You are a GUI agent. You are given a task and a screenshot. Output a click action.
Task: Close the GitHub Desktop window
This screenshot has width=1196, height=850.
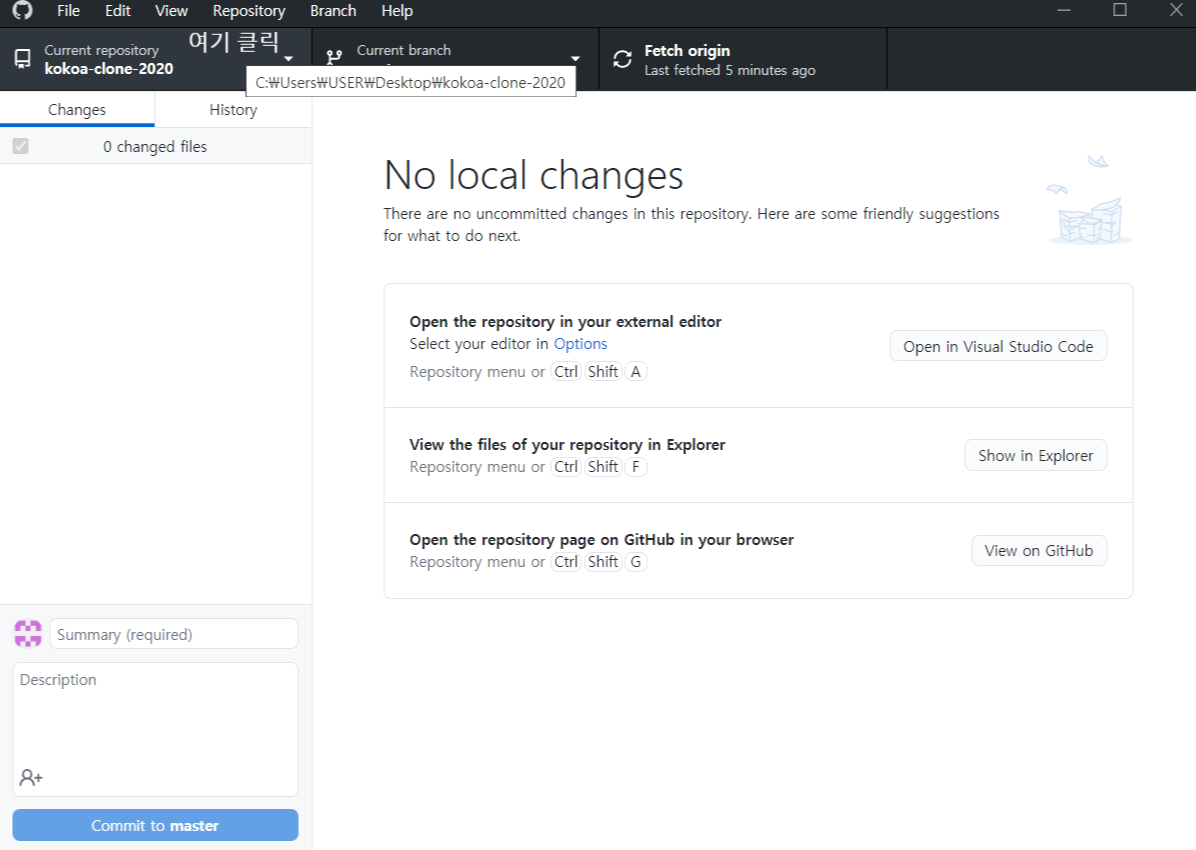click(1176, 10)
